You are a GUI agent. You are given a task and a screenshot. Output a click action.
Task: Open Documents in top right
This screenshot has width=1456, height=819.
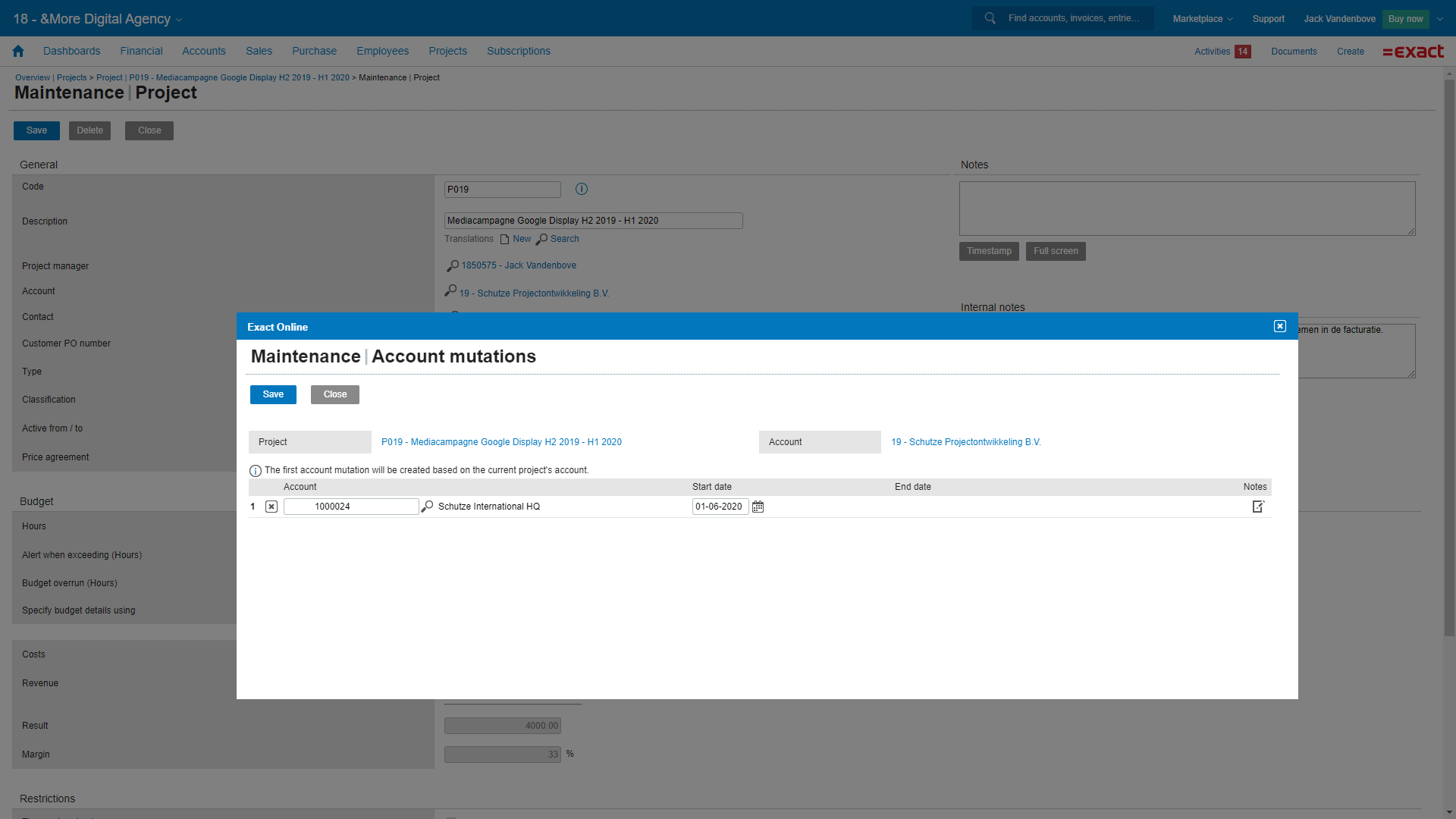(x=1294, y=52)
